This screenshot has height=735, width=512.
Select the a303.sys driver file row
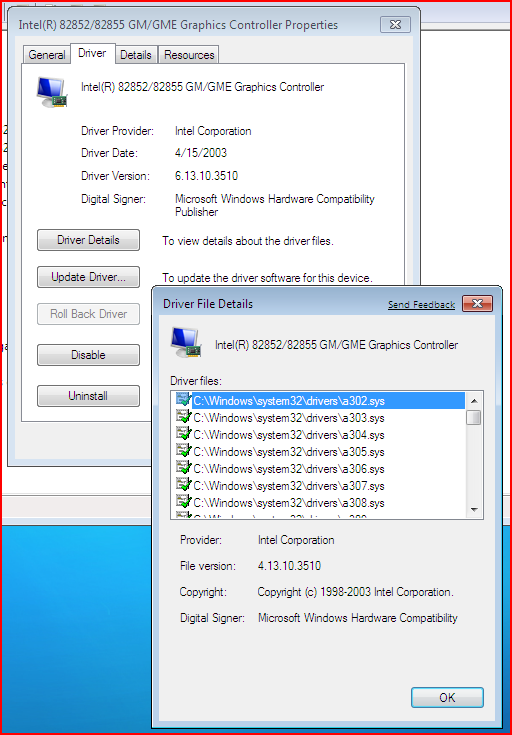pos(320,418)
